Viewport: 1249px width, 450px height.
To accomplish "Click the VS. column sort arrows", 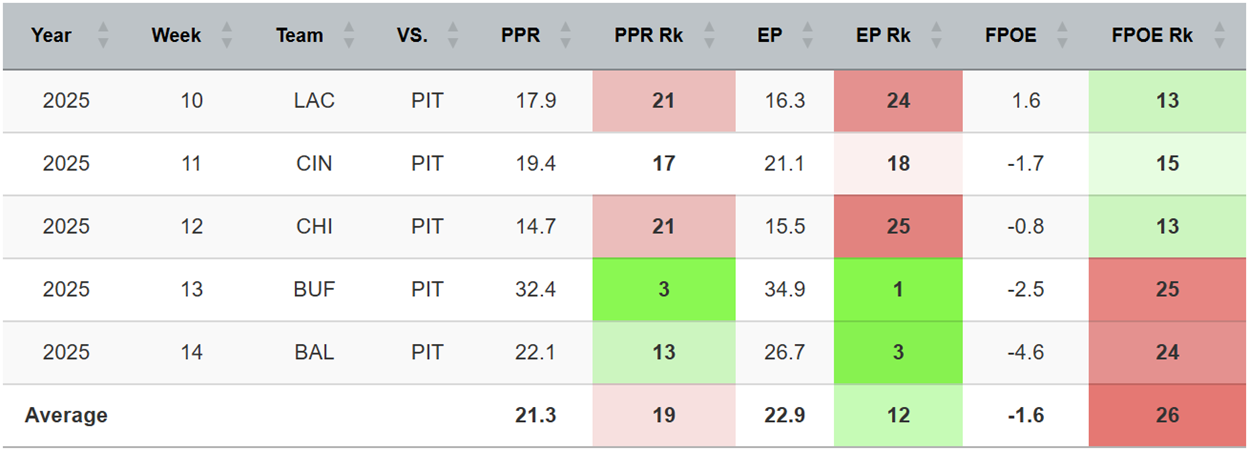I will [452, 36].
